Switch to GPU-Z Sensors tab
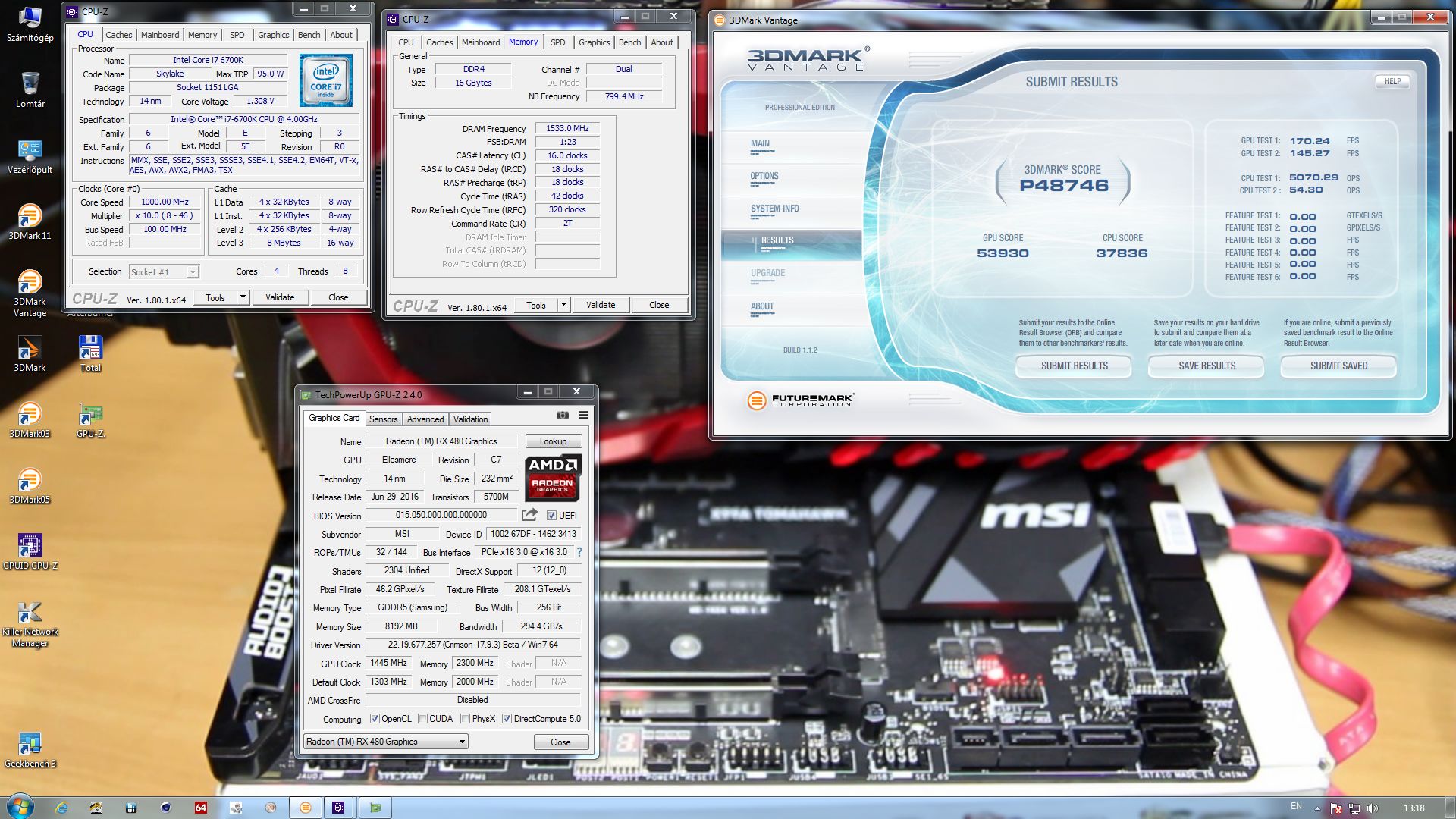Image resolution: width=1456 pixels, height=819 pixels. 383,419
